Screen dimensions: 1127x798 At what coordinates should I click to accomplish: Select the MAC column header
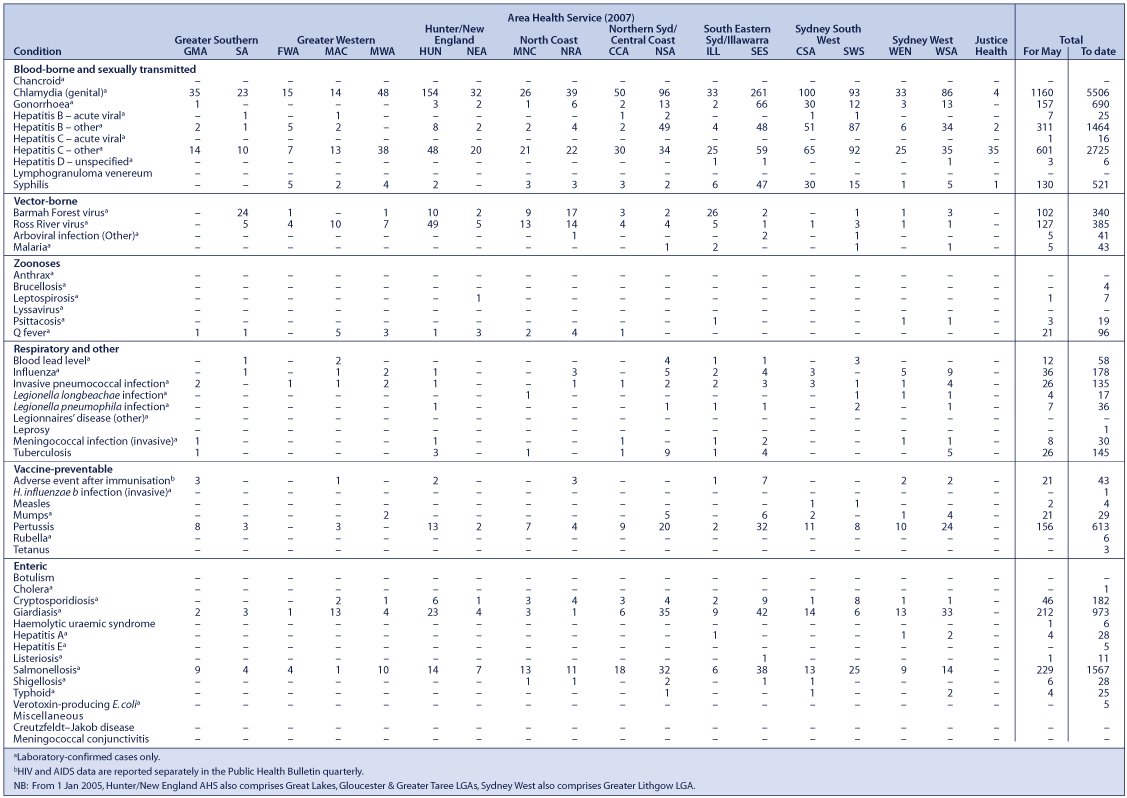pos(336,52)
